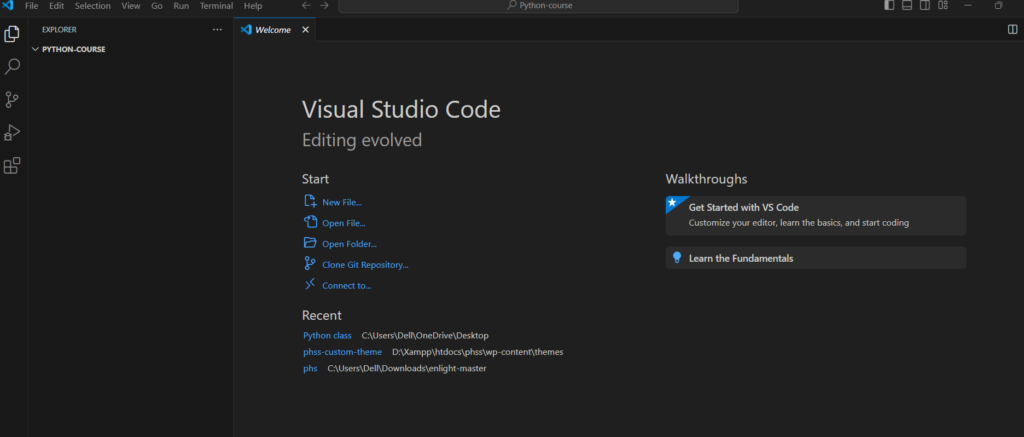Open the Source Control view
The image size is (1024, 437).
click(x=12, y=100)
